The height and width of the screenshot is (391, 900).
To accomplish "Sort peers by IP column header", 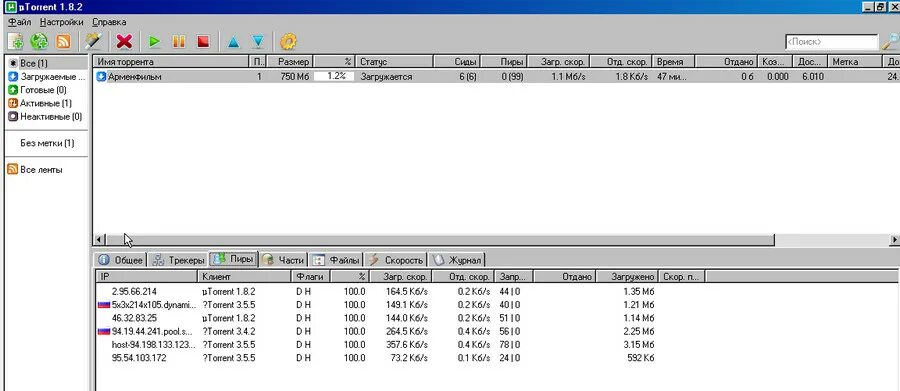I will click(148, 277).
